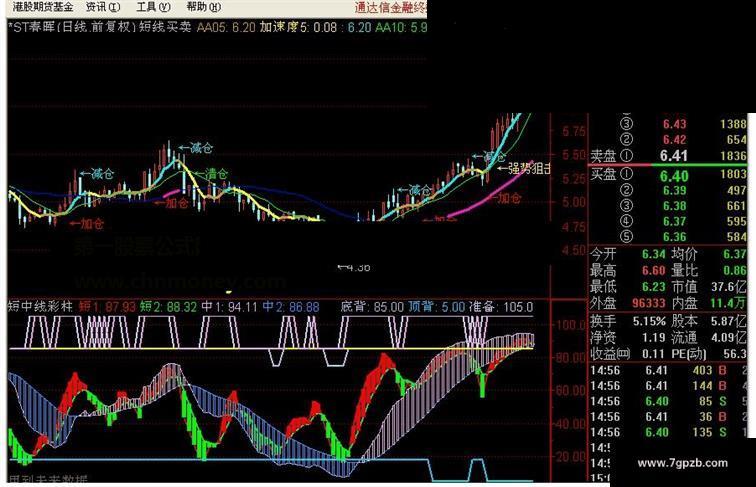This screenshot has width=756, height=487.
Task: Click the 清仓 signal label on chart
Action: click(212, 174)
